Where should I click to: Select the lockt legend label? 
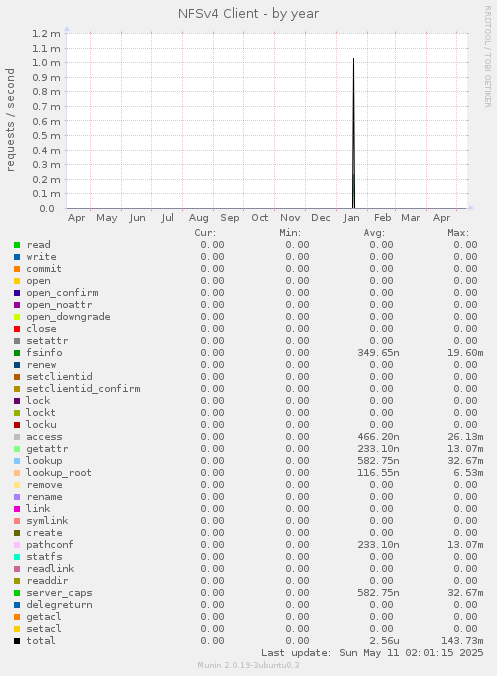pyautogui.click(x=41, y=413)
